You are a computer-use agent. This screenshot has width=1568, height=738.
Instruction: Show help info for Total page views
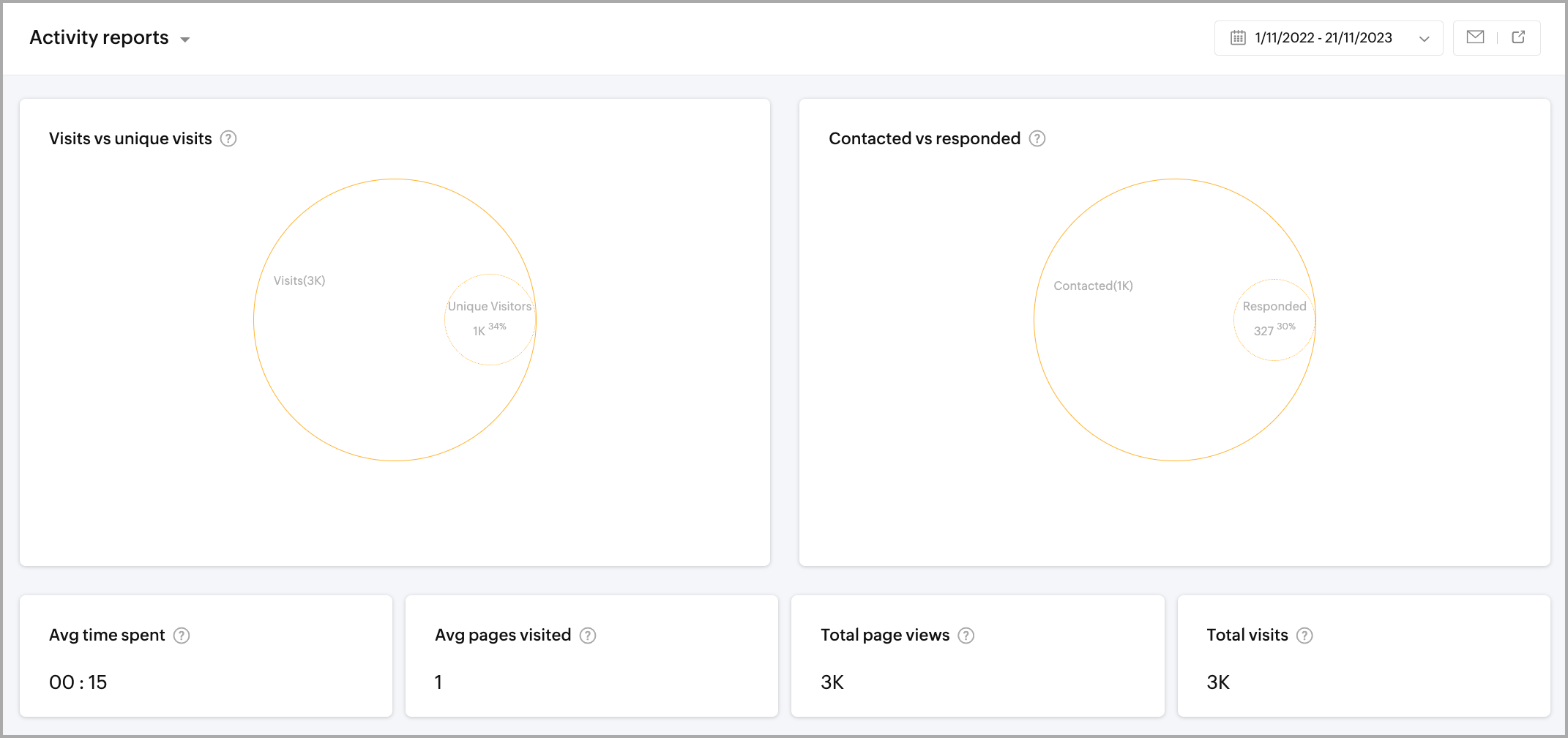tap(966, 635)
